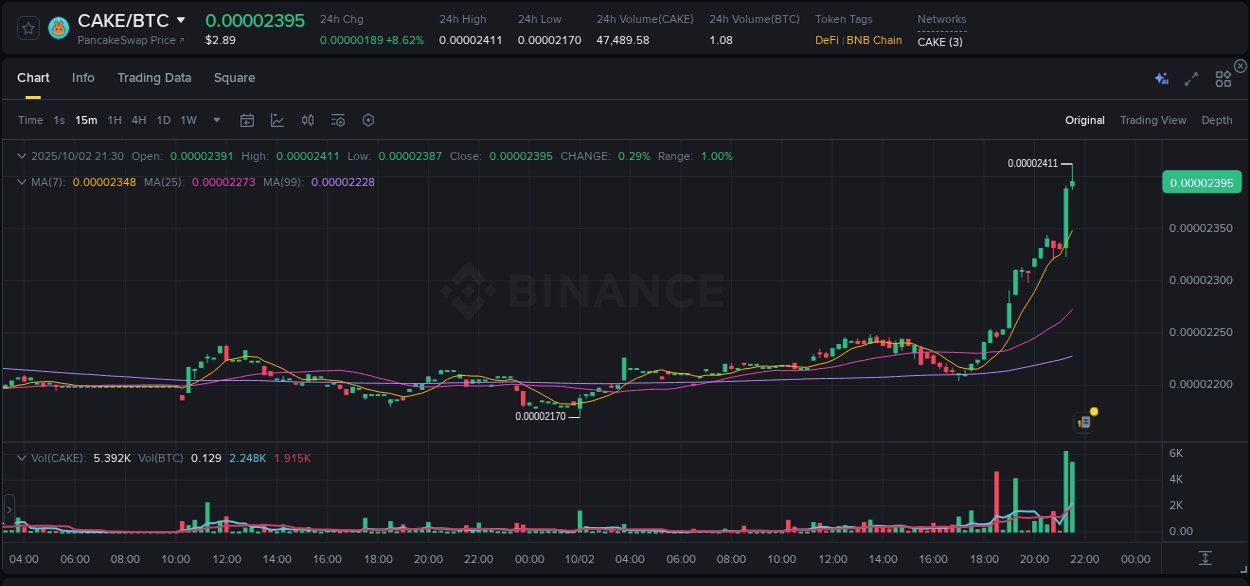Collapse the MA indicator row chevron

(22, 182)
